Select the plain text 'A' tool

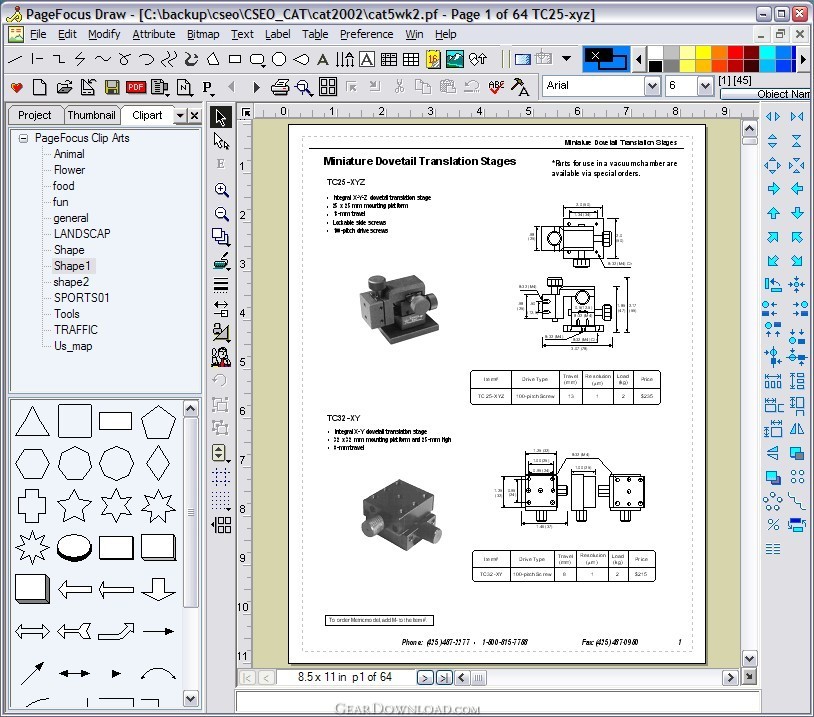pos(322,60)
